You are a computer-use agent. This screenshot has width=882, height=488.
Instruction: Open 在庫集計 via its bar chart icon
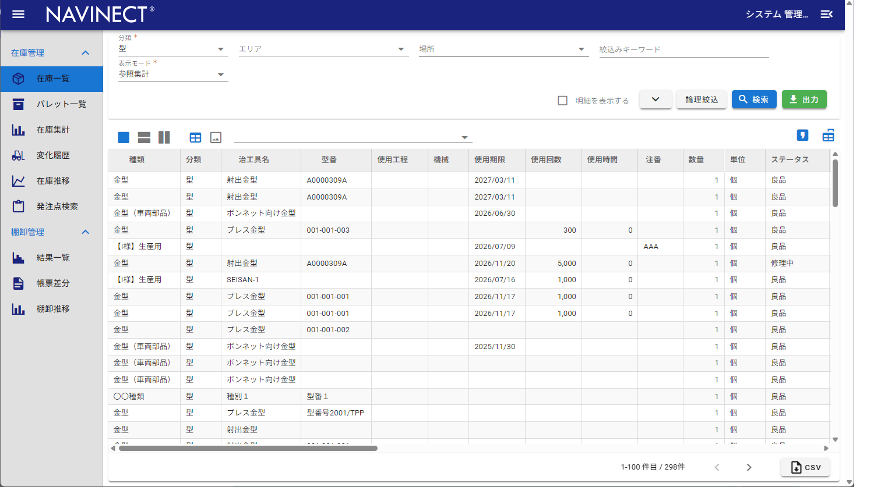19,130
